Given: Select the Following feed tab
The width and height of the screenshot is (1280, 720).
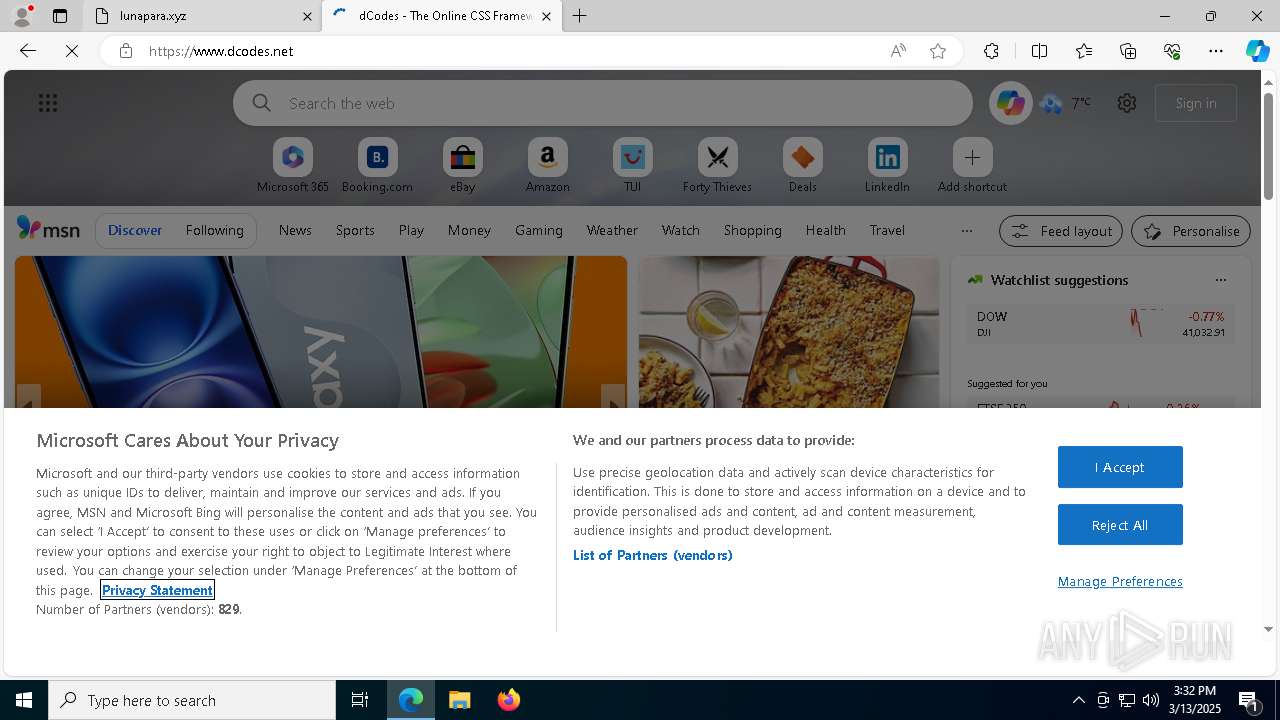Looking at the screenshot, I should pyautogui.click(x=214, y=230).
